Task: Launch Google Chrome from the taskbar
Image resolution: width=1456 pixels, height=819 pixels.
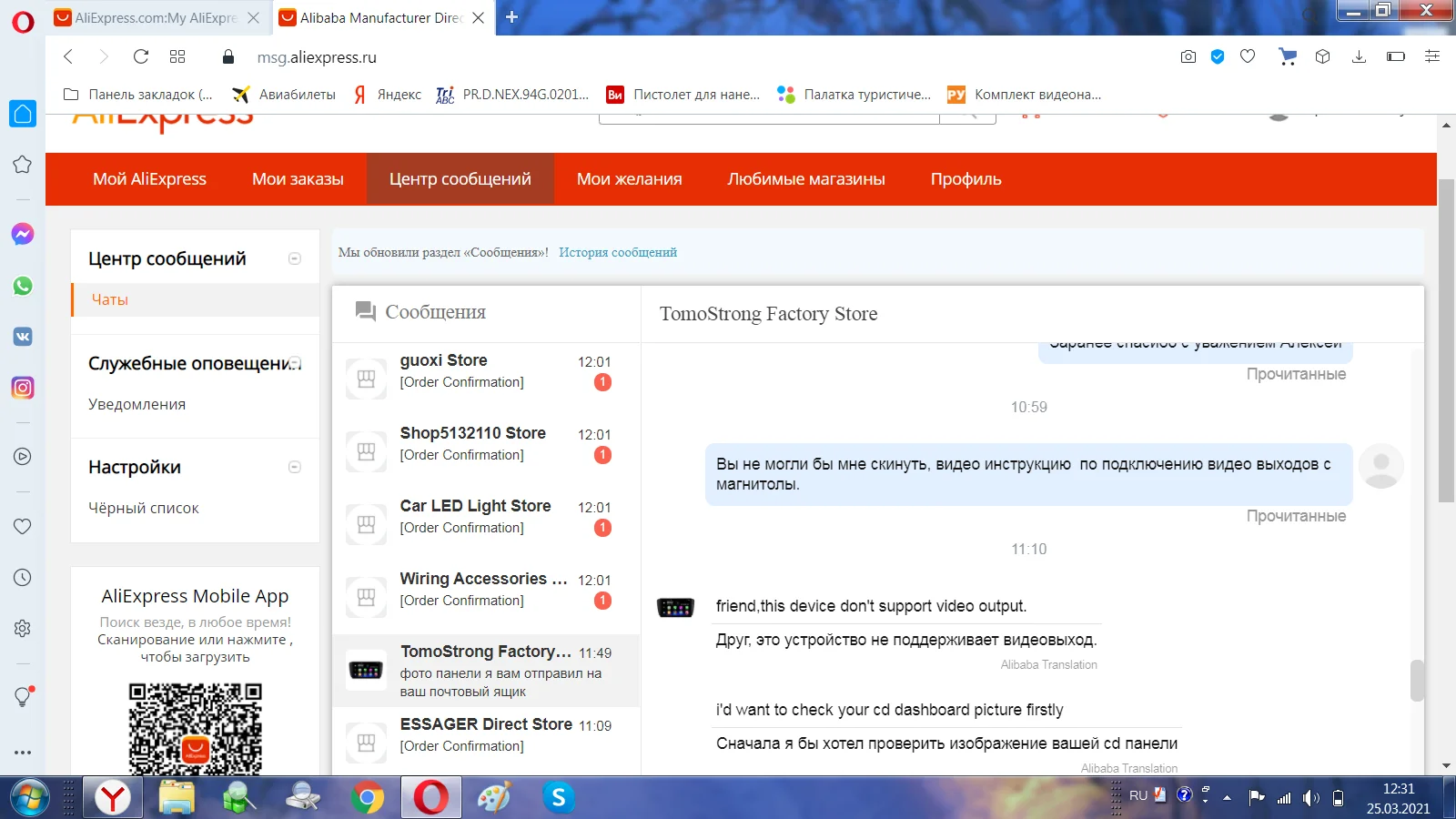Action: 367,798
